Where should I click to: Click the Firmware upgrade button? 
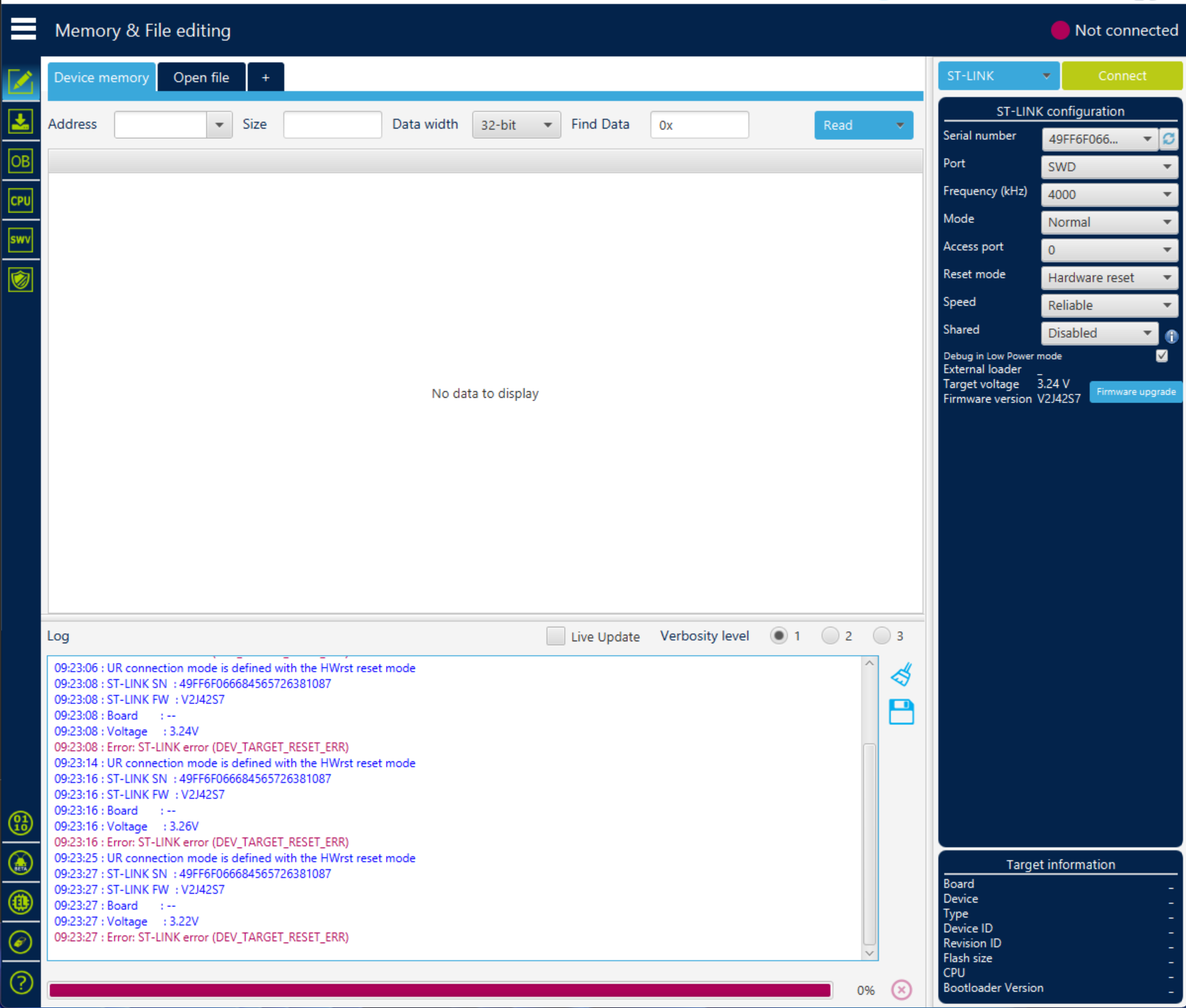click(1136, 392)
